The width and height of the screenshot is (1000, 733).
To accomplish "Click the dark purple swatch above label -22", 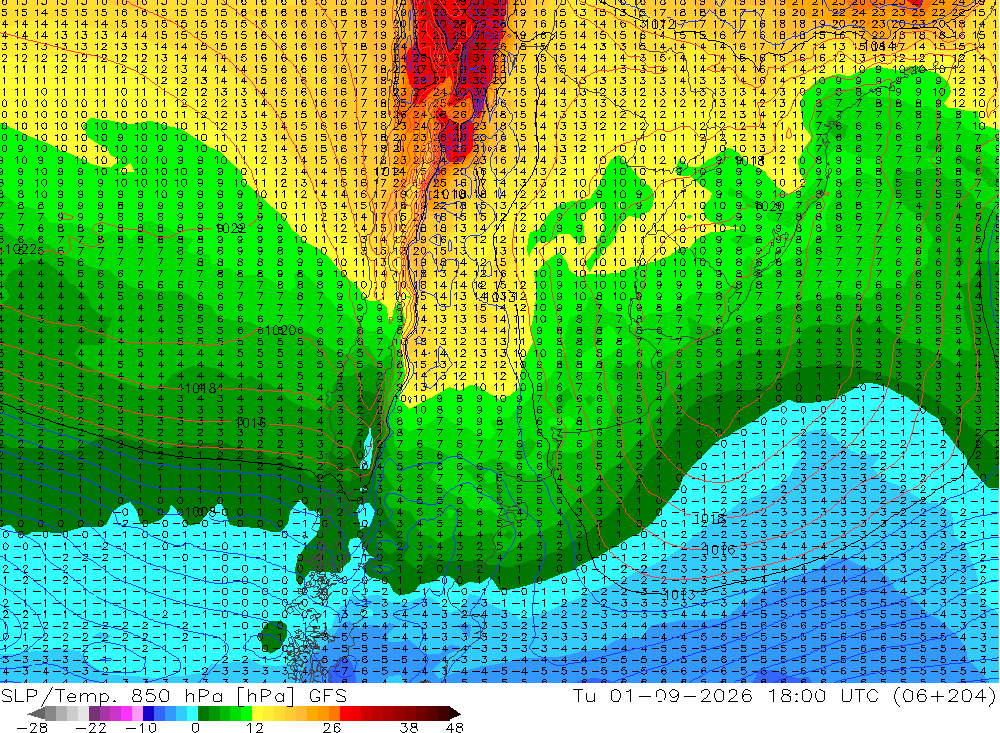I will 94,713.
